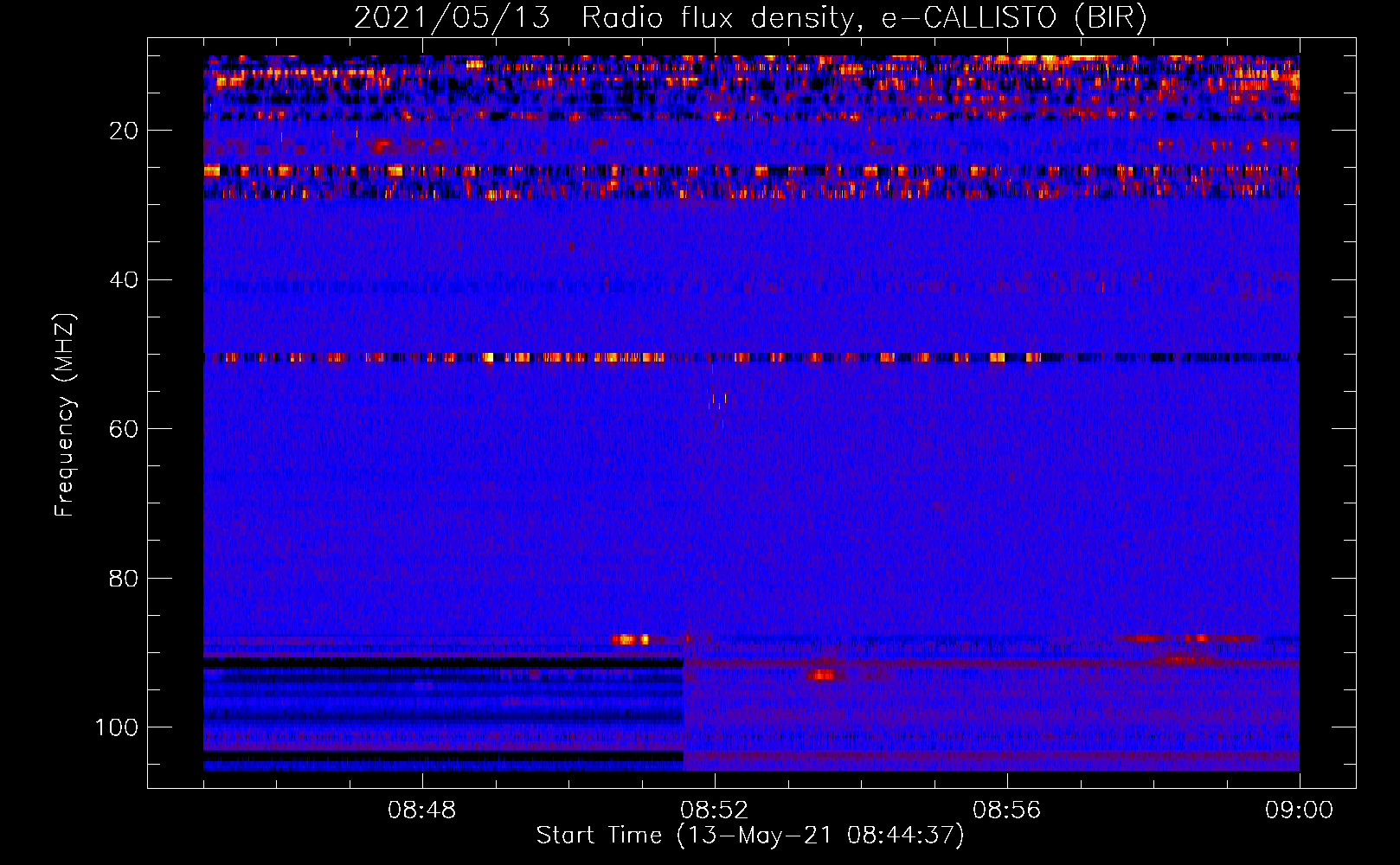Click the '20' frequency tick label
The height and width of the screenshot is (865, 1400).
tap(125, 131)
